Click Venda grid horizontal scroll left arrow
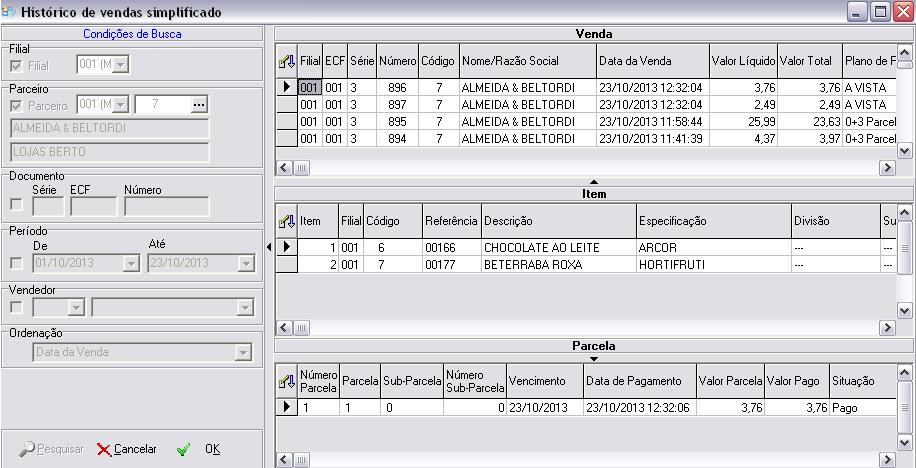The image size is (916, 468). coord(284,168)
